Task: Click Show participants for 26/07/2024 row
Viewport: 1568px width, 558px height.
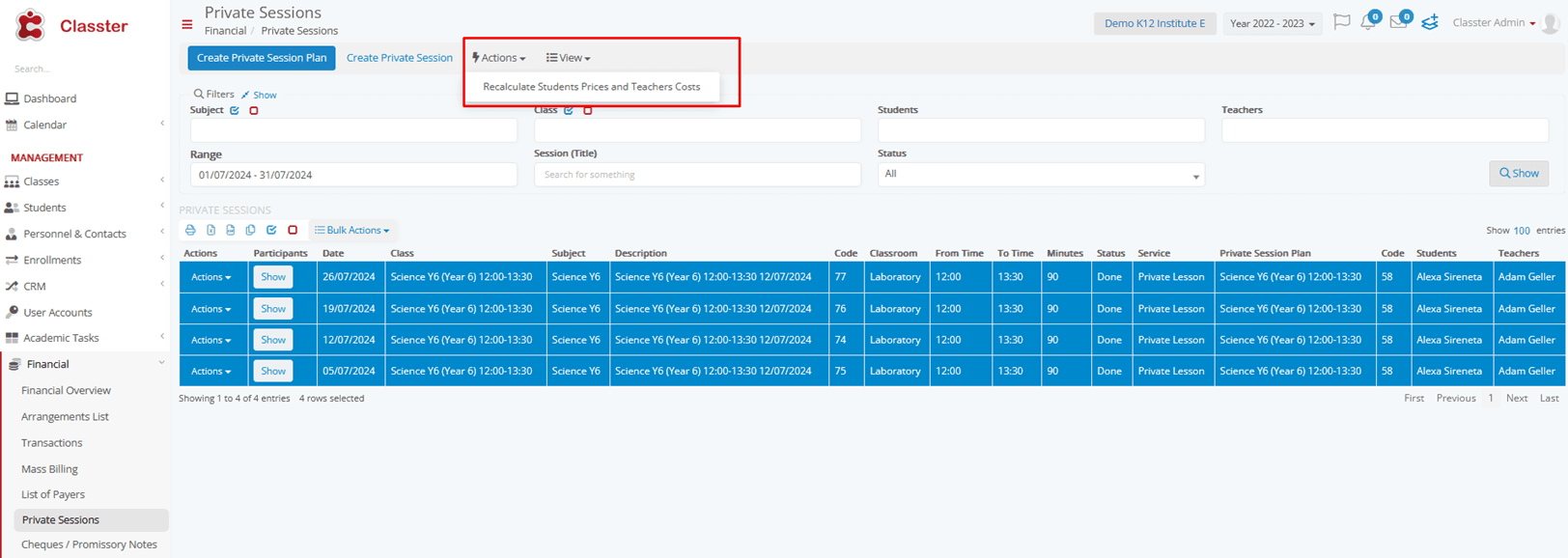Action: coord(273,277)
